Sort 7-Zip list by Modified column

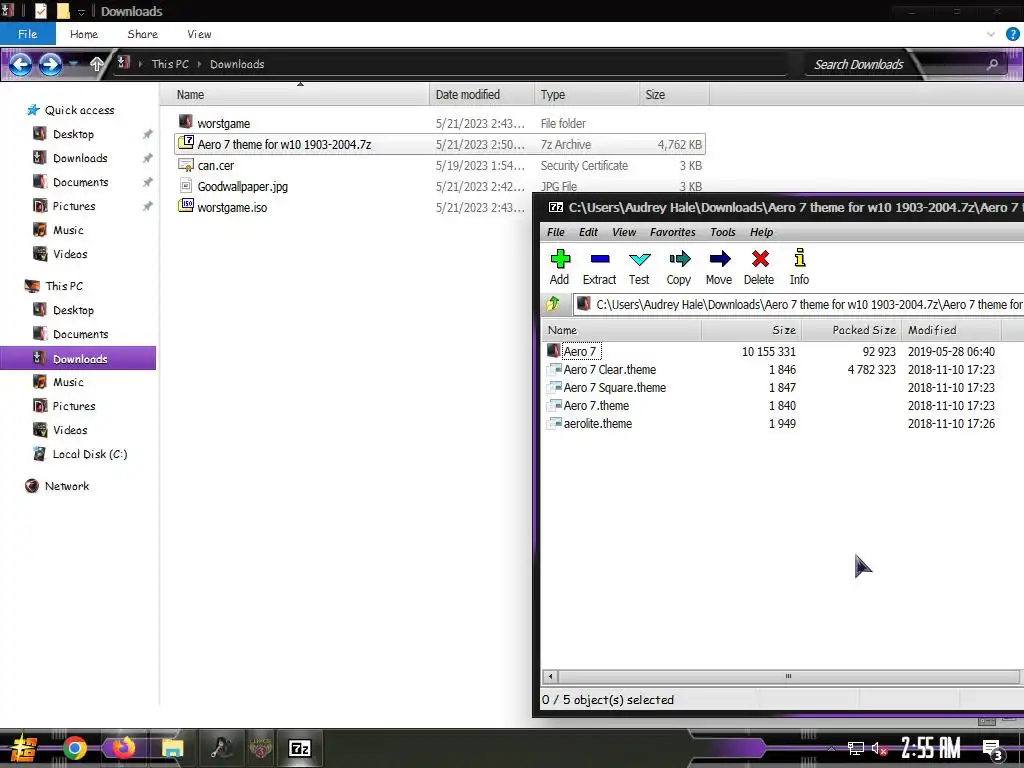tap(952, 330)
